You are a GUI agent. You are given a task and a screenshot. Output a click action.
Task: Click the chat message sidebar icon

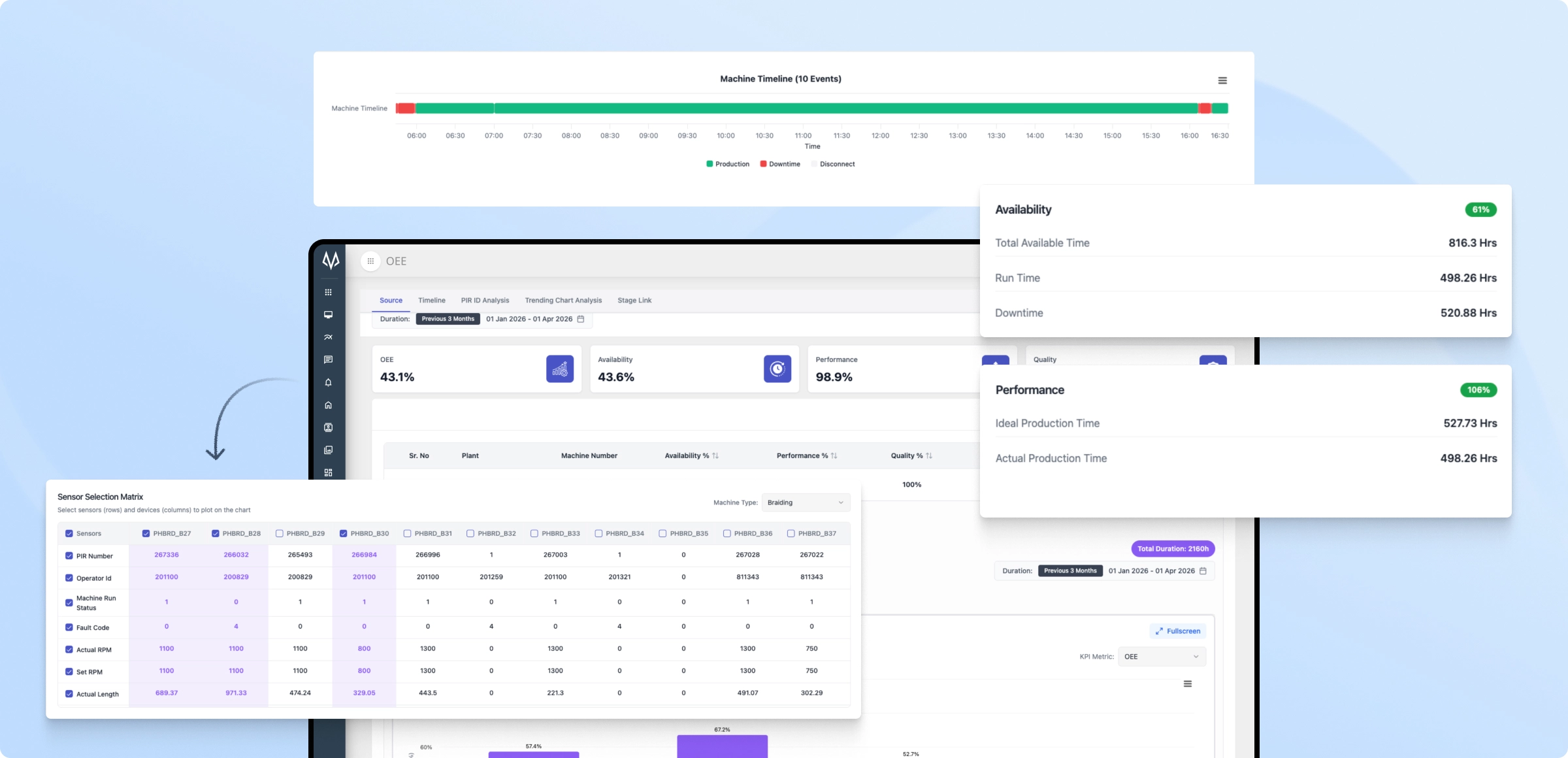pos(328,360)
